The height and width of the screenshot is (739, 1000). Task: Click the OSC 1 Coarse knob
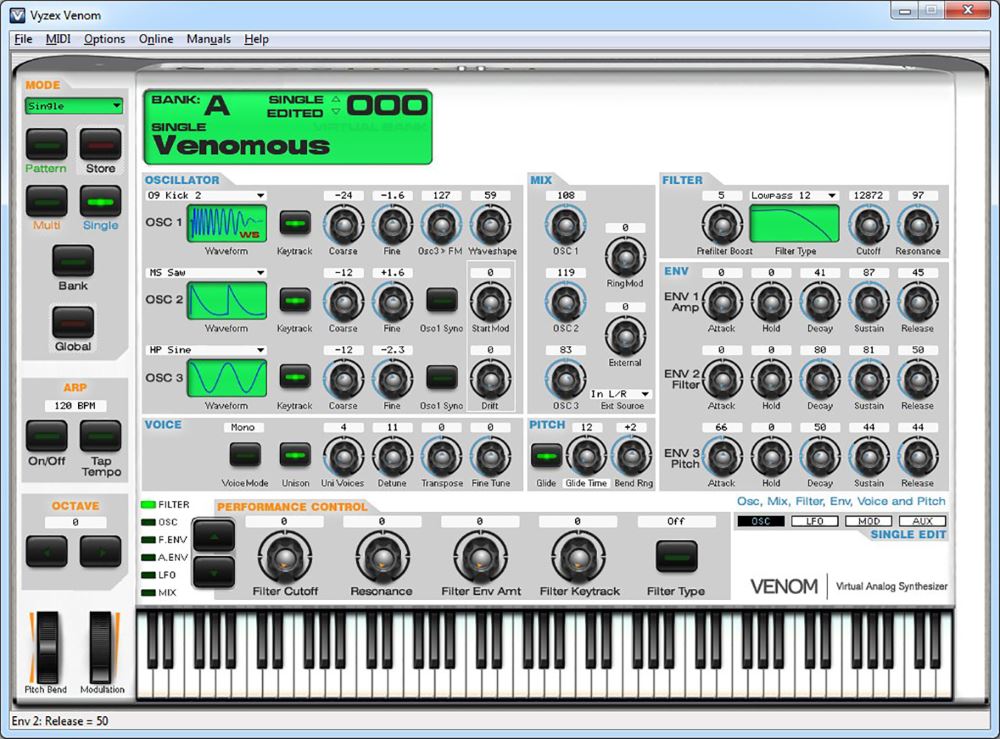pyautogui.click(x=343, y=224)
